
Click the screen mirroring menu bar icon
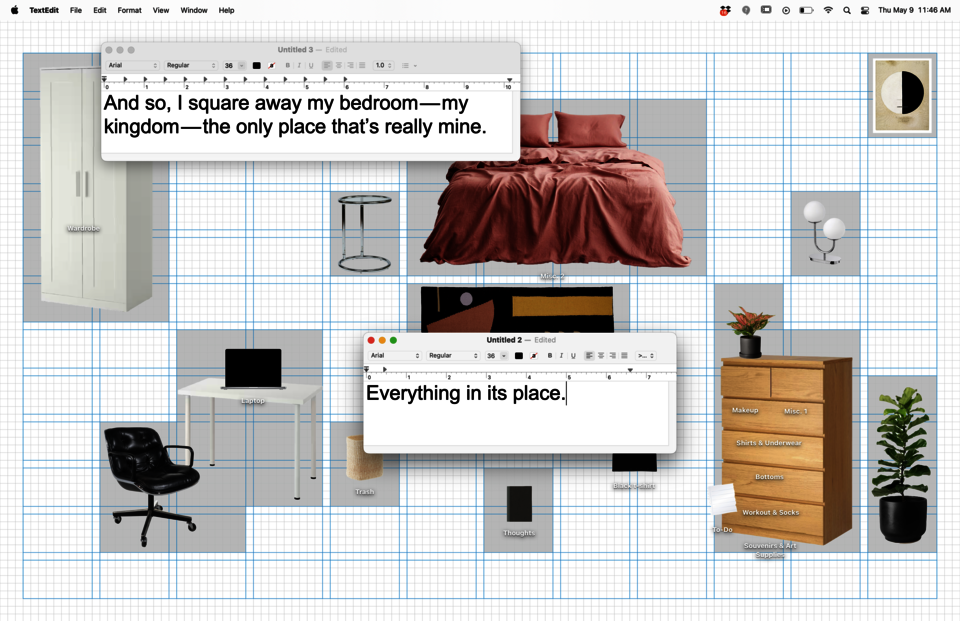766,10
